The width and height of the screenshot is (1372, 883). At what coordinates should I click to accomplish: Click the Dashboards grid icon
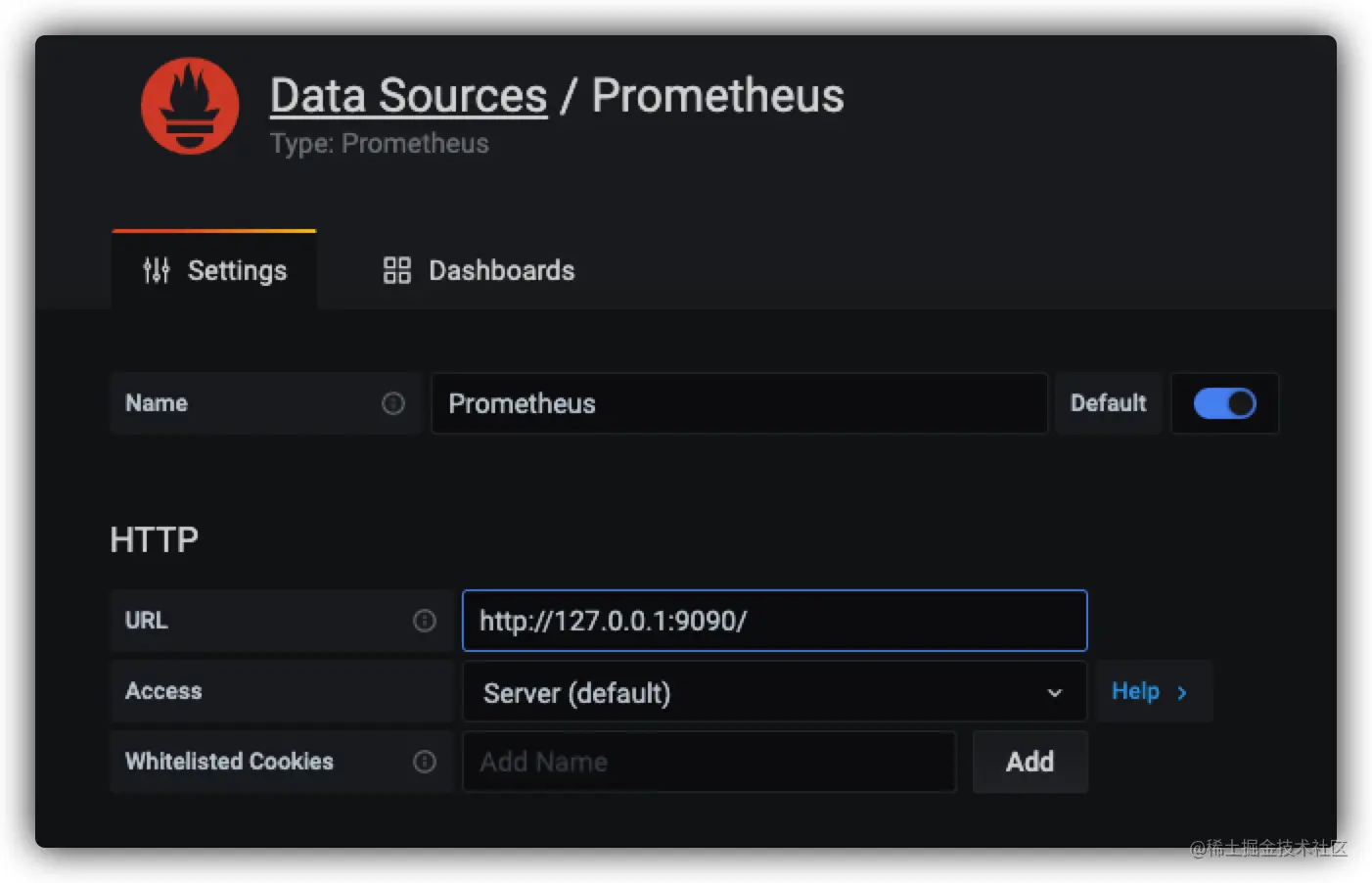click(396, 270)
